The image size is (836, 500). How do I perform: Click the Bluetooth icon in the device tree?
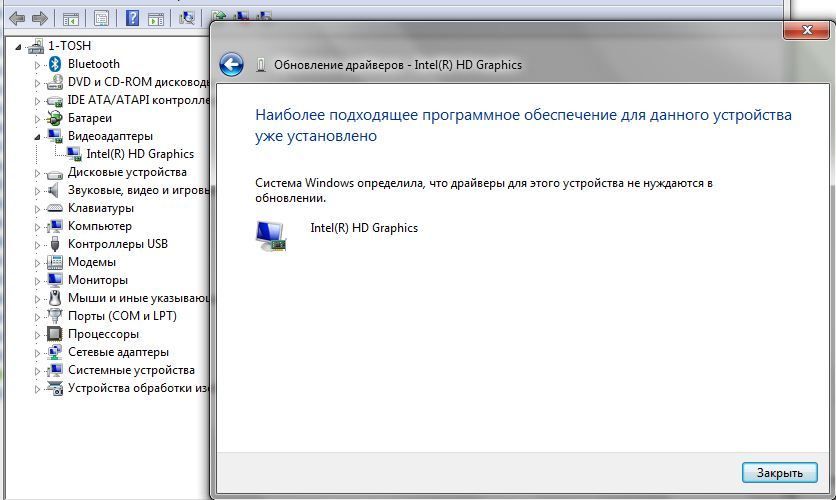[55, 64]
